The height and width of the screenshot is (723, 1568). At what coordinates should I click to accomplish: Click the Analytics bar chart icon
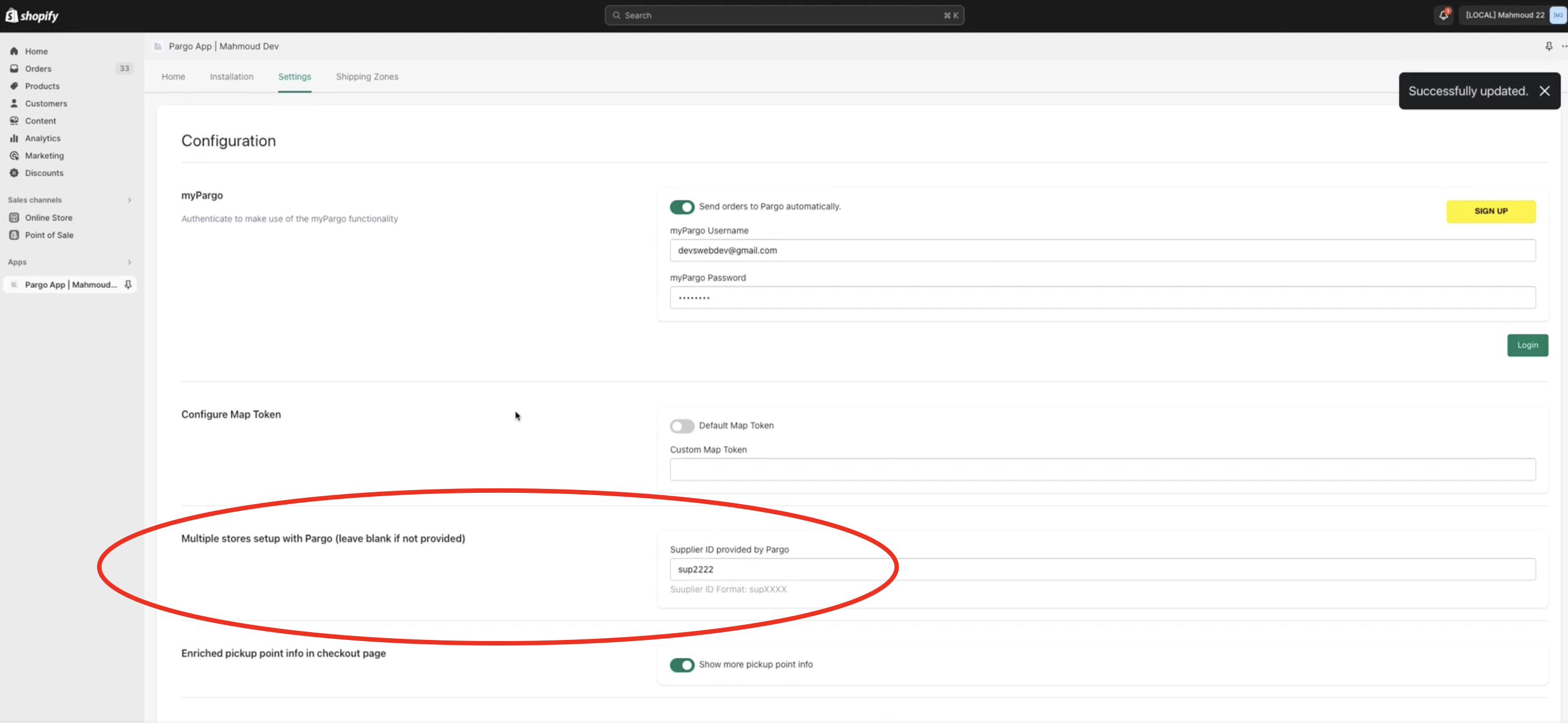point(14,138)
